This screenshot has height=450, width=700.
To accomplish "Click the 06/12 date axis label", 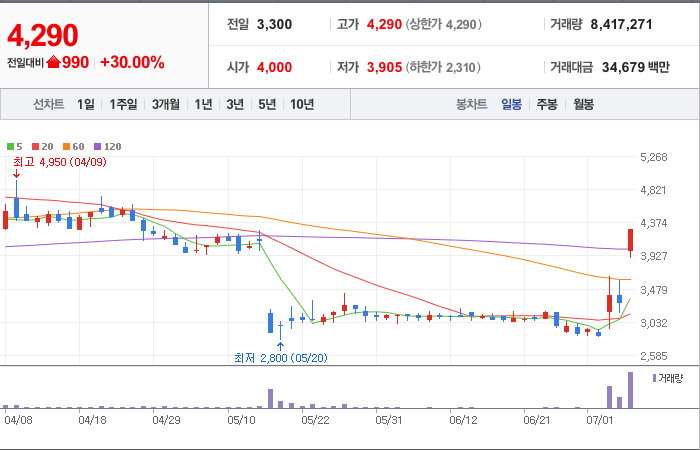I will (463, 421).
